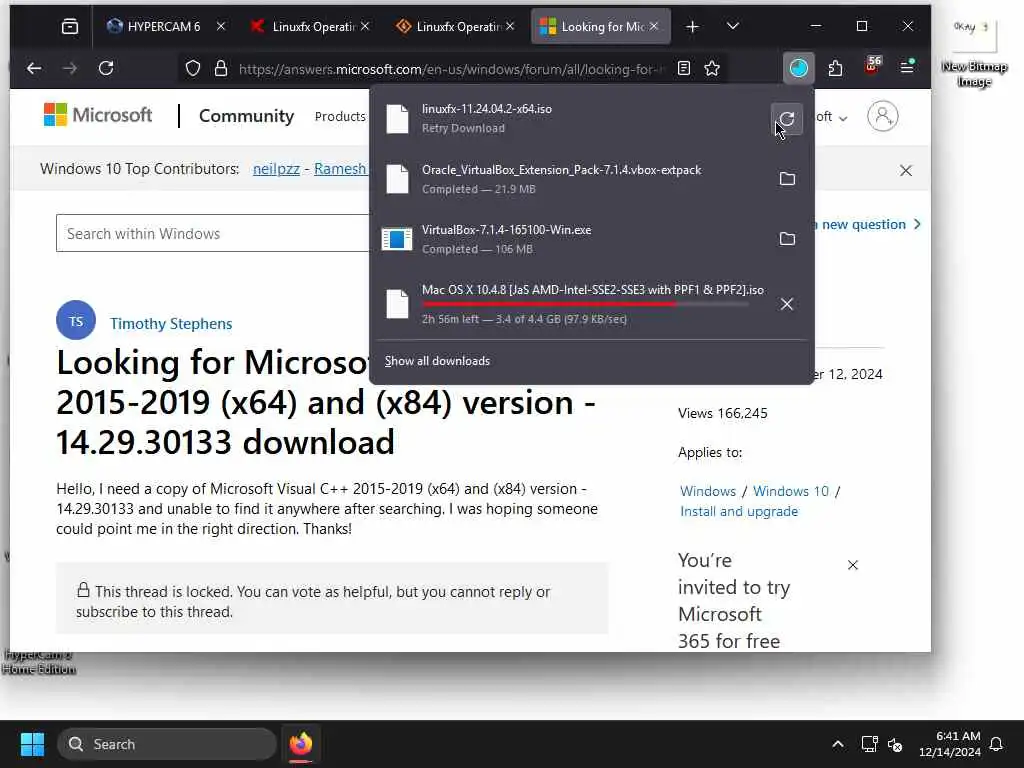This screenshot has width=1024, height=768.
Task: Open Install and upgrade topic link
Action: click(739, 511)
